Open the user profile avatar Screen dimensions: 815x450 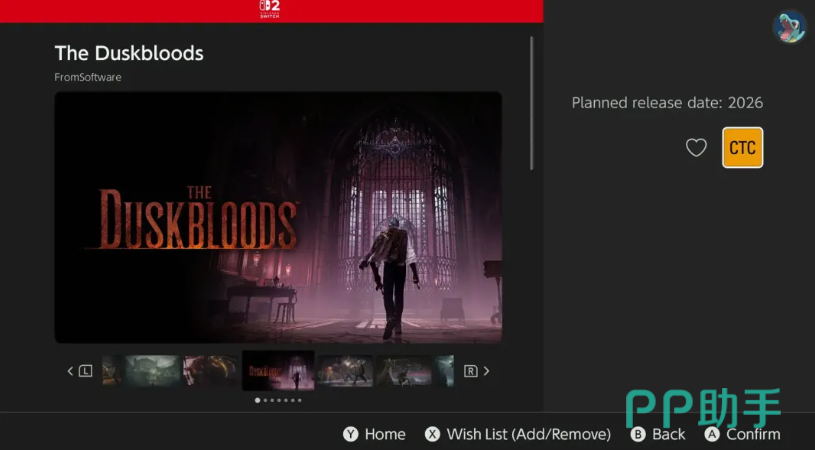pyautogui.click(x=789, y=26)
